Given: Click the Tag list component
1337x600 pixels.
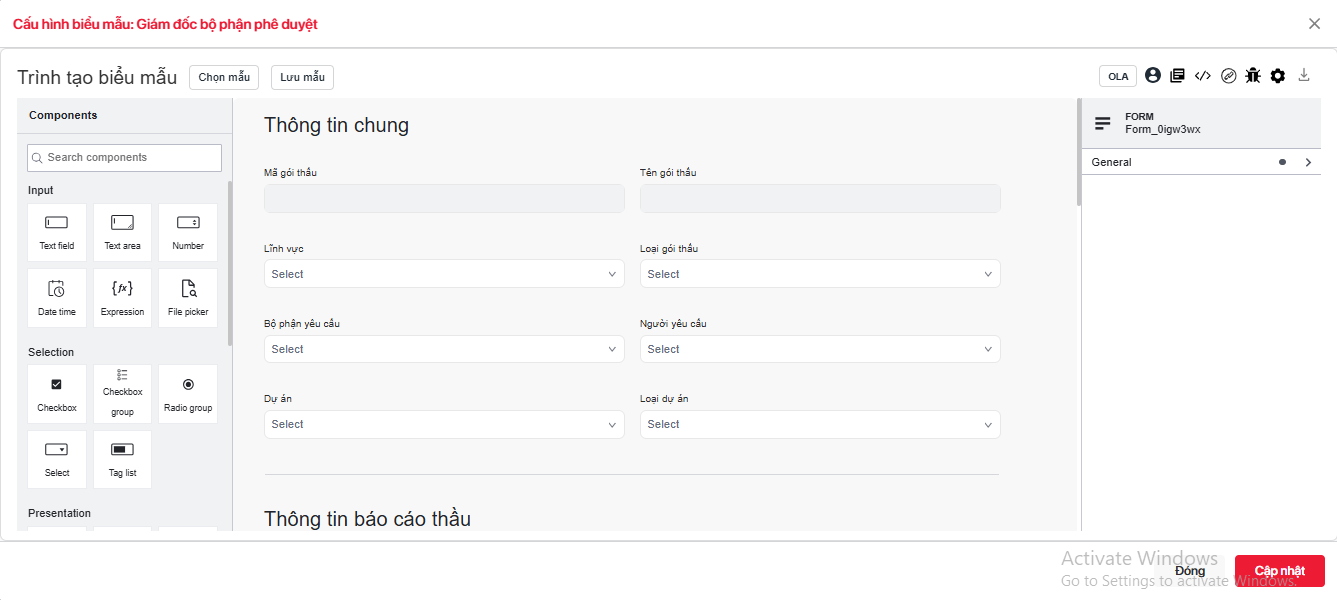Looking at the screenshot, I should [122, 459].
